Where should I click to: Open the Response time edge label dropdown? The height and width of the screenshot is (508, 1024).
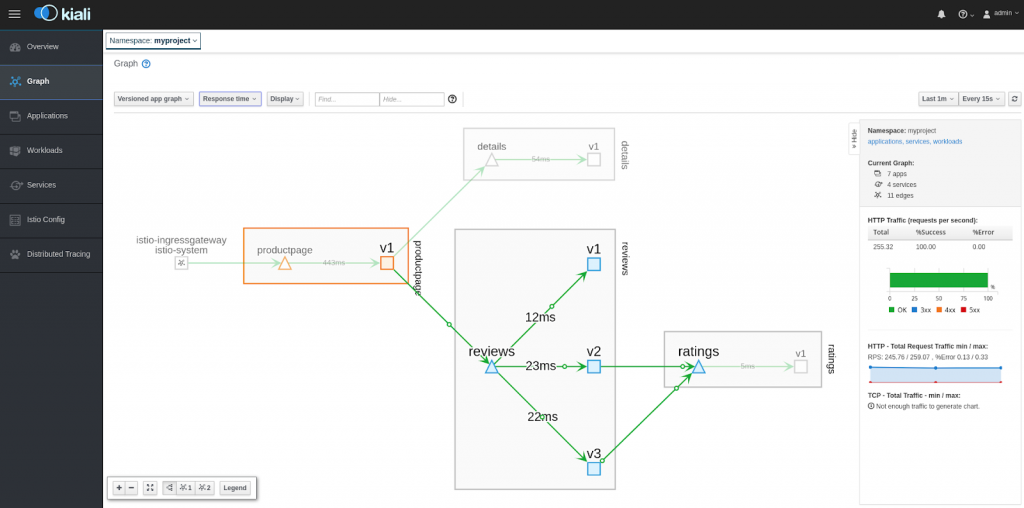pyautogui.click(x=230, y=99)
